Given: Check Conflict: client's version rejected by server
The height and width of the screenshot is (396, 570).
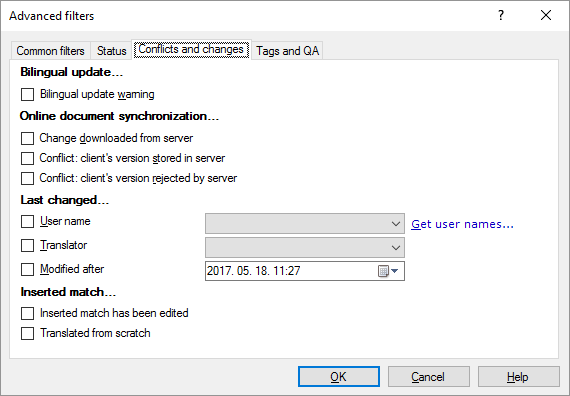Looking at the screenshot, I should pos(28,179).
